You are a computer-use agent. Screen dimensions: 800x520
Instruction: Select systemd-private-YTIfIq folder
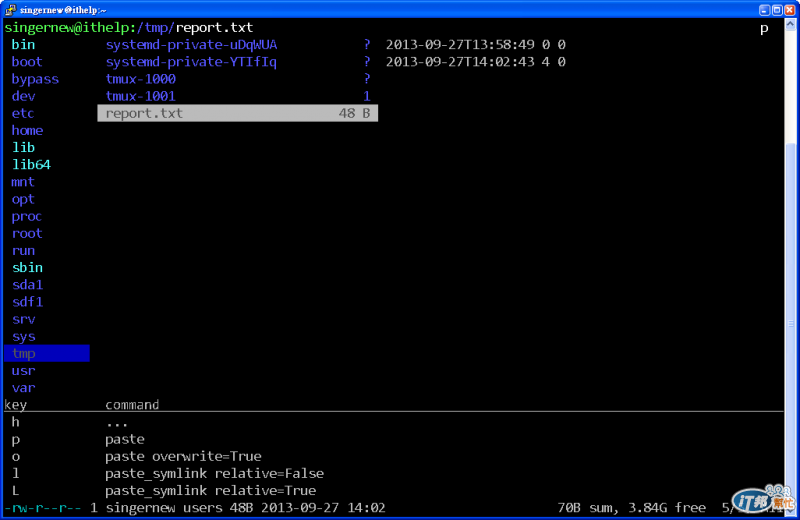click(191, 62)
